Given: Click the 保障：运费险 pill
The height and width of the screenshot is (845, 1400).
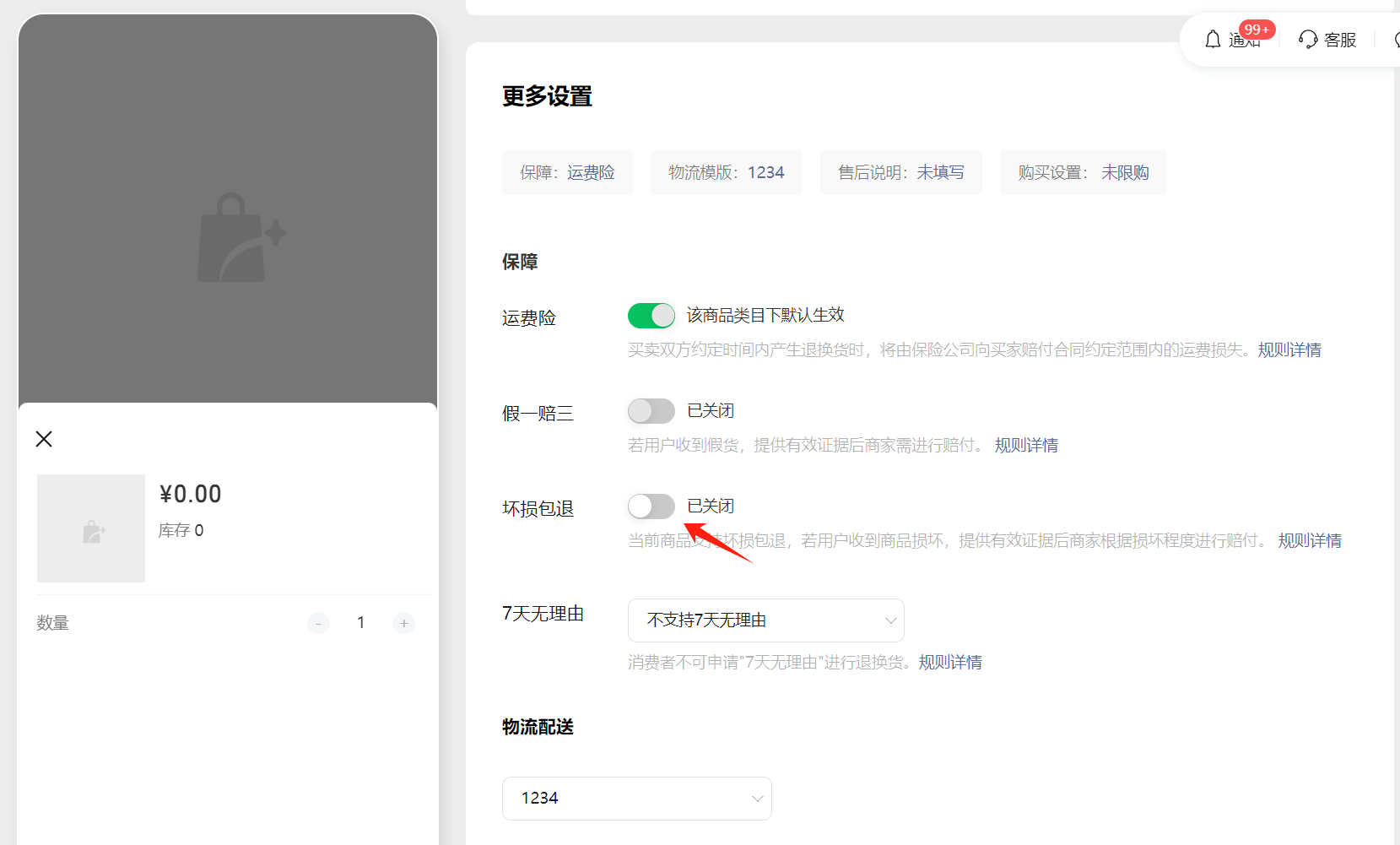Looking at the screenshot, I should click(567, 172).
